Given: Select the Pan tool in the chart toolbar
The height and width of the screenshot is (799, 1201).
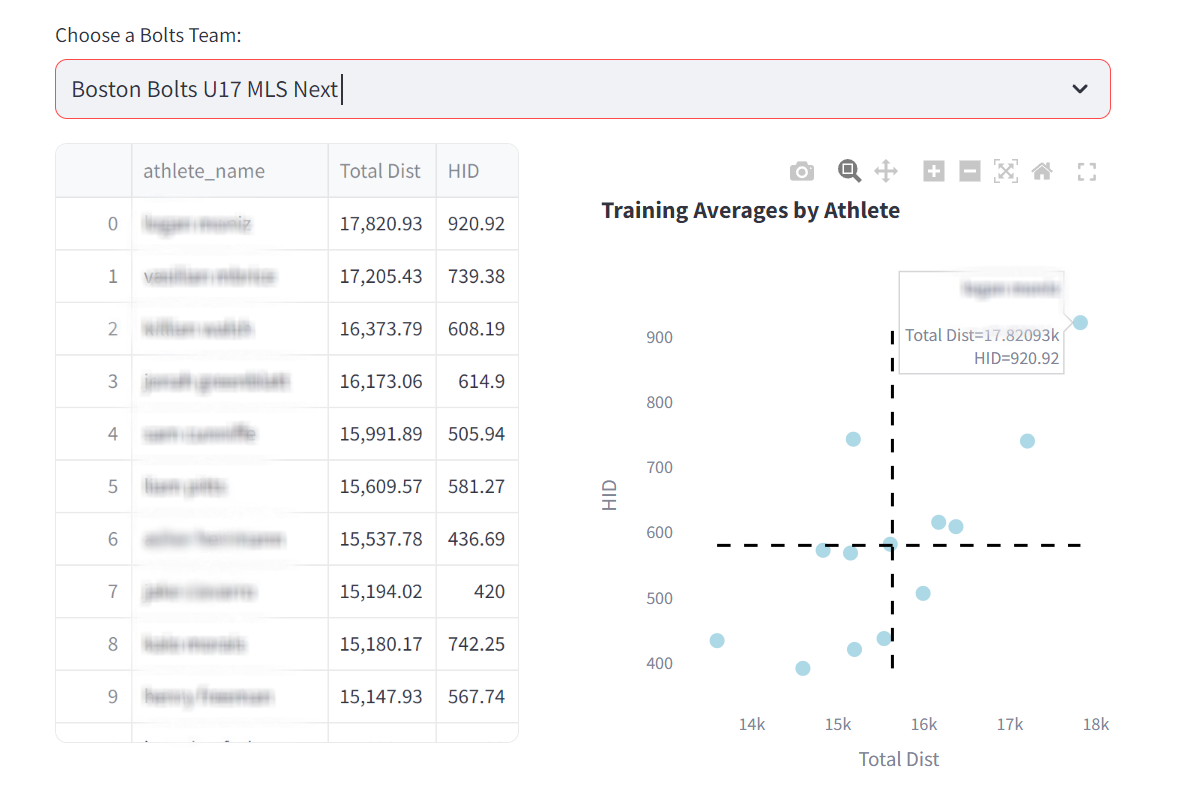Looking at the screenshot, I should (x=885, y=170).
